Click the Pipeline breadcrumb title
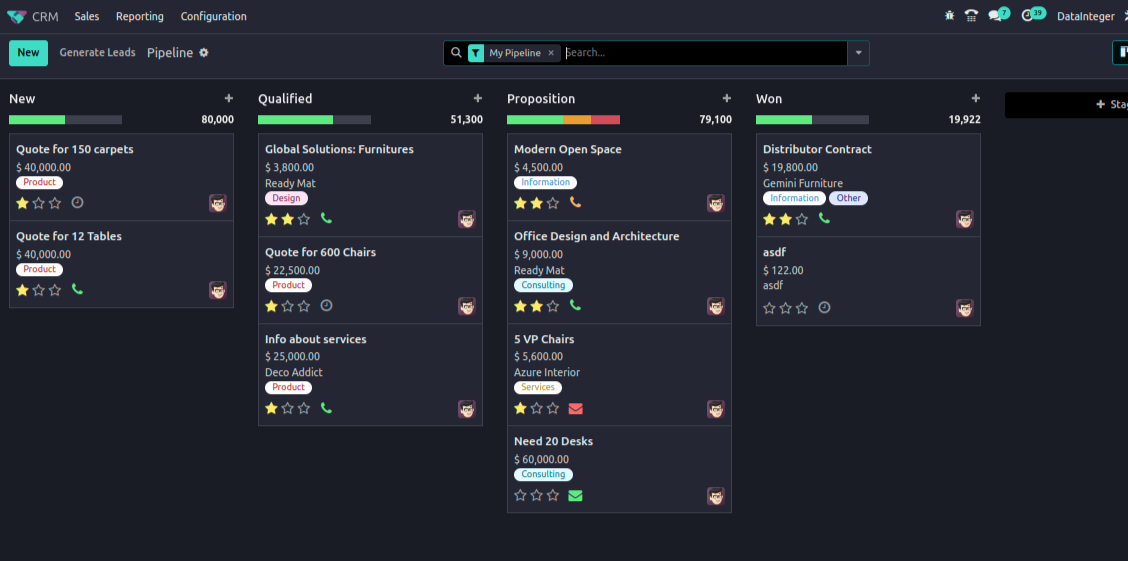This screenshot has width=1128, height=561. 170,53
